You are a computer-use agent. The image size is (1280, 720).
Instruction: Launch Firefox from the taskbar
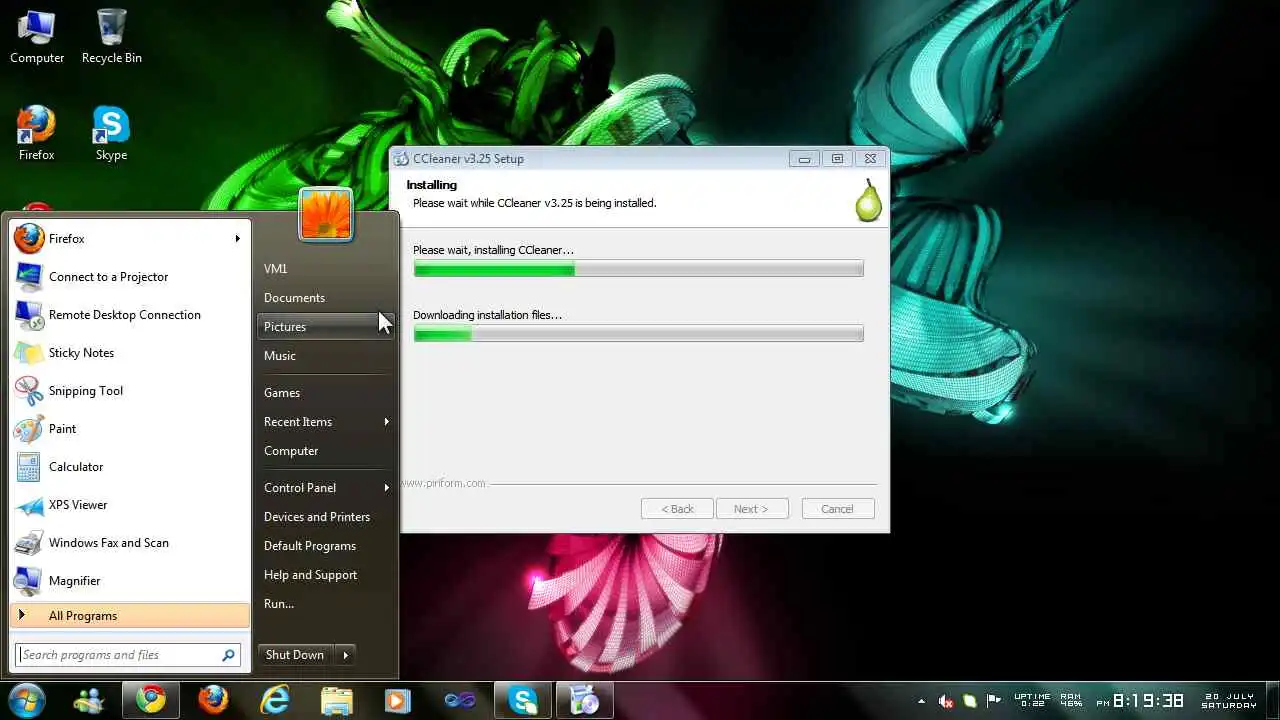[x=213, y=700]
